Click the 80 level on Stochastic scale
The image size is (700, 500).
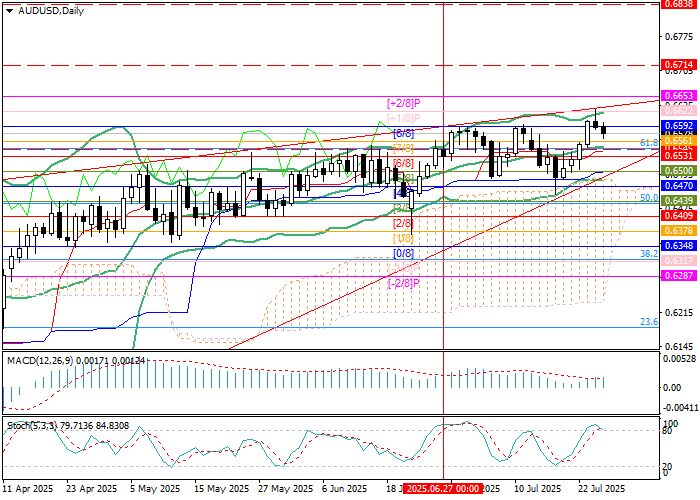(667, 431)
